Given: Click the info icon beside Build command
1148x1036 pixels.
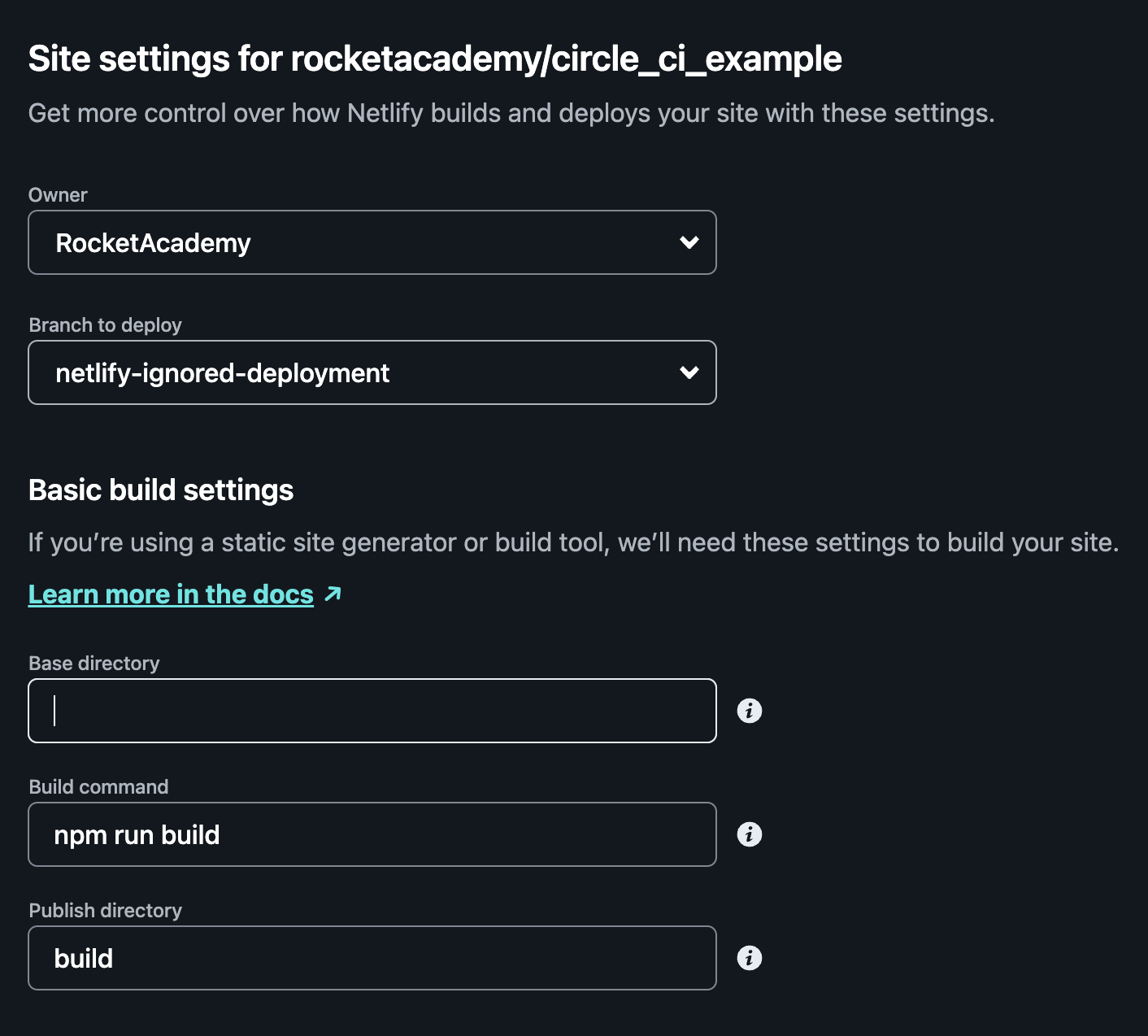Looking at the screenshot, I should click(749, 834).
